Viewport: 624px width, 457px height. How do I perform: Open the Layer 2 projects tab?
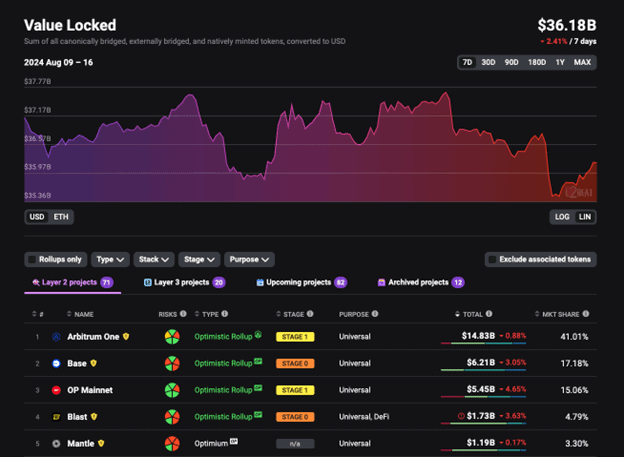point(72,283)
